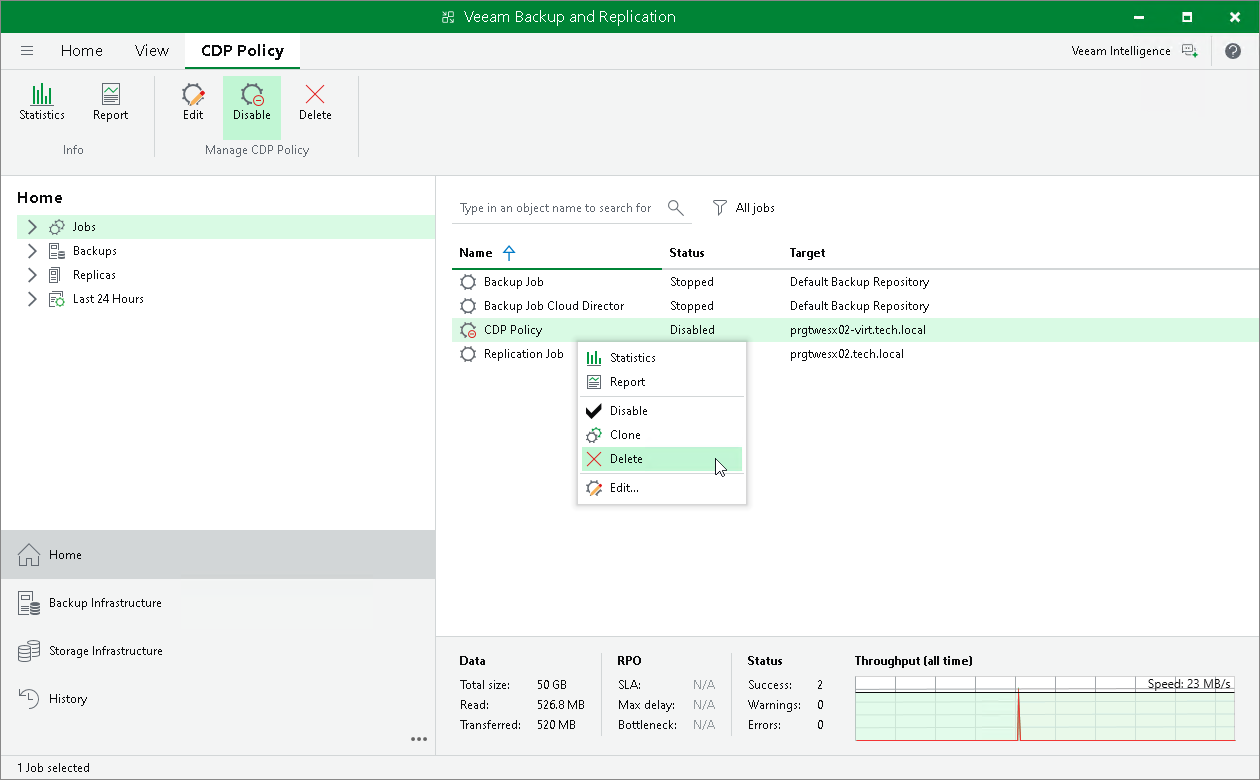Select the Backup Job row
The image size is (1260, 780).
click(x=855, y=282)
